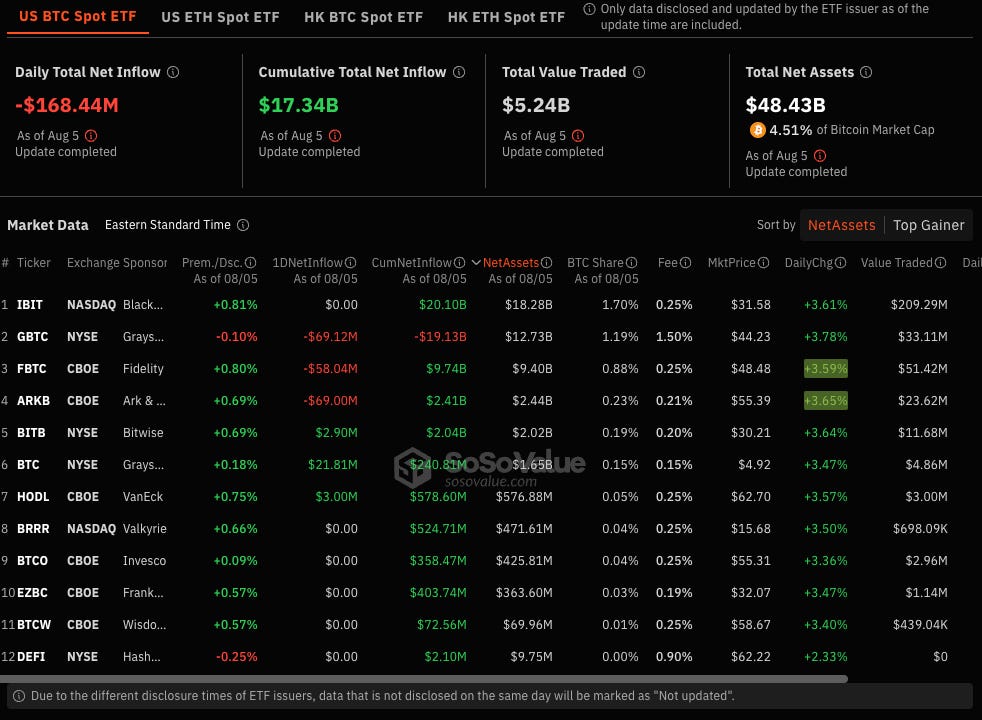Click $20.10B CumNetInflow value for IBIT
Viewport: 982px width, 720px height.
pyautogui.click(x=443, y=305)
